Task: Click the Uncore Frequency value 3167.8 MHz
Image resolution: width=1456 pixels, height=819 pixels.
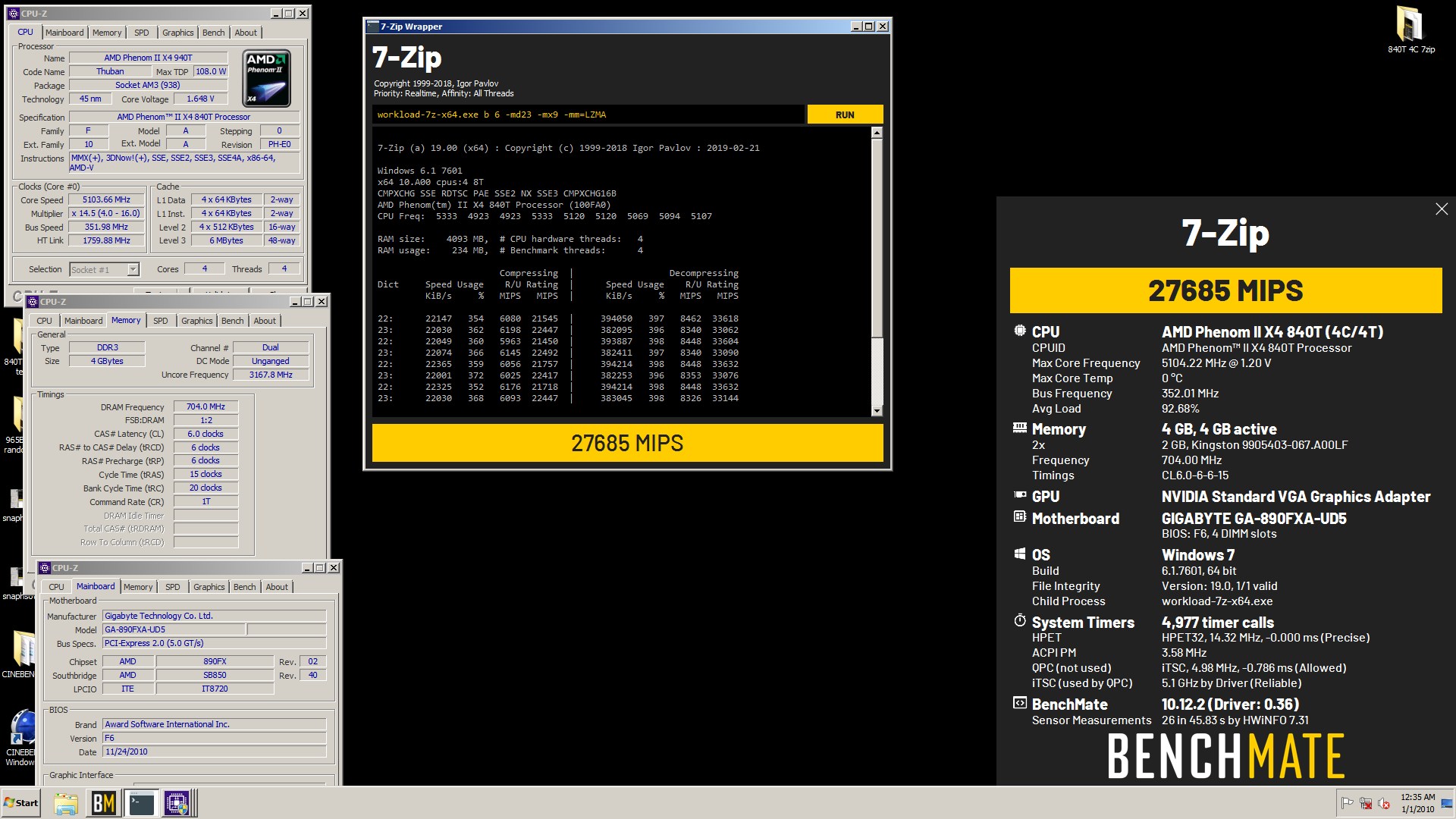Action: click(271, 375)
